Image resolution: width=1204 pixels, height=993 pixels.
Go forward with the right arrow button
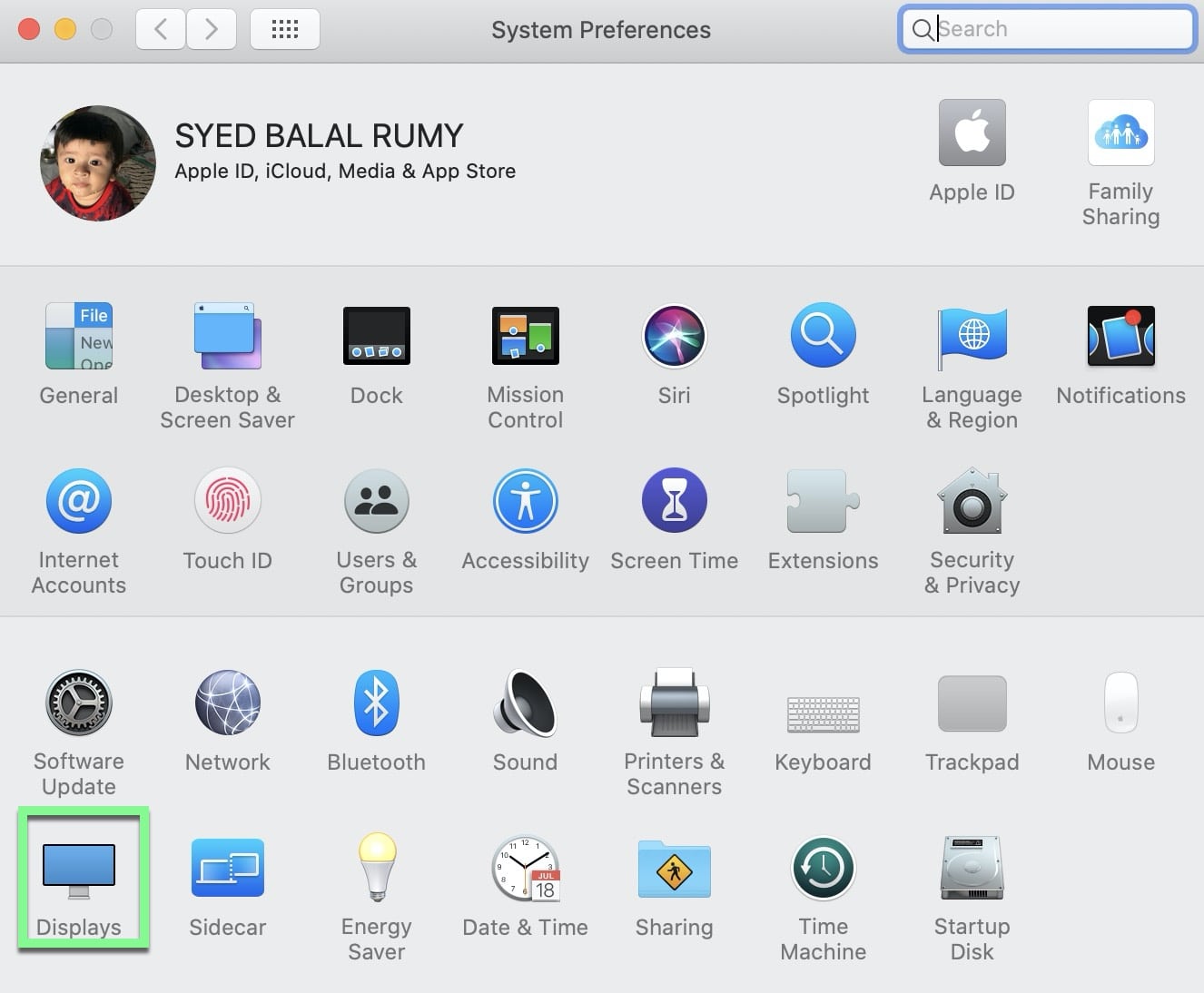pos(212,29)
